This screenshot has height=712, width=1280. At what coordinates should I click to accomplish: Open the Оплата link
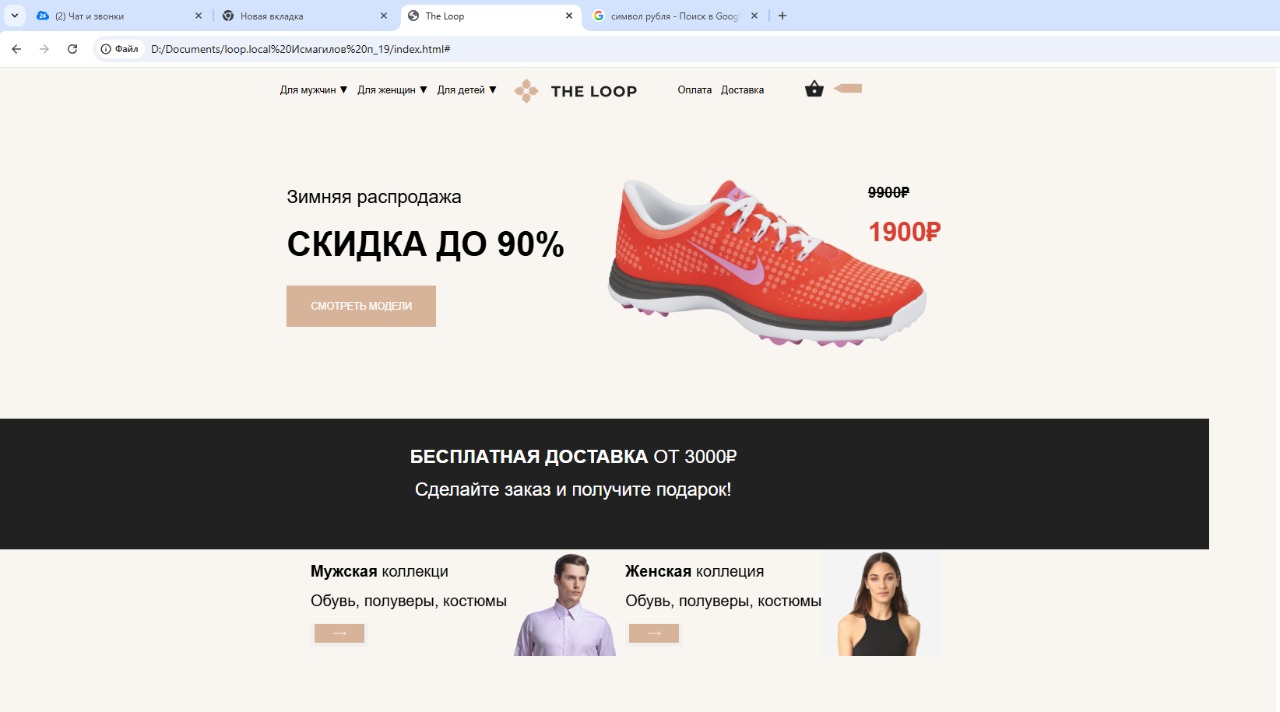tap(695, 90)
